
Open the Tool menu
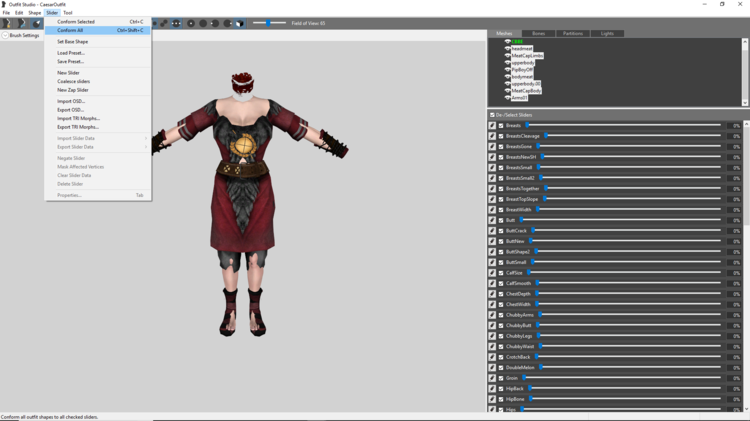tap(68, 13)
